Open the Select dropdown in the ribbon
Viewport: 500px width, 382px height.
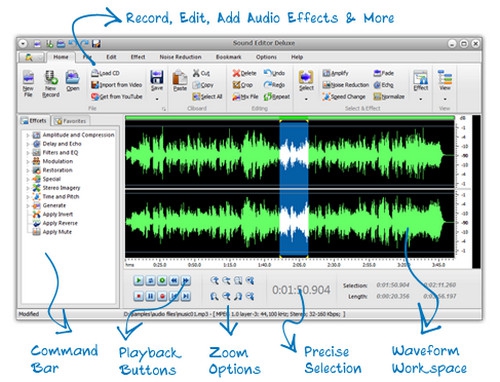coord(306,99)
